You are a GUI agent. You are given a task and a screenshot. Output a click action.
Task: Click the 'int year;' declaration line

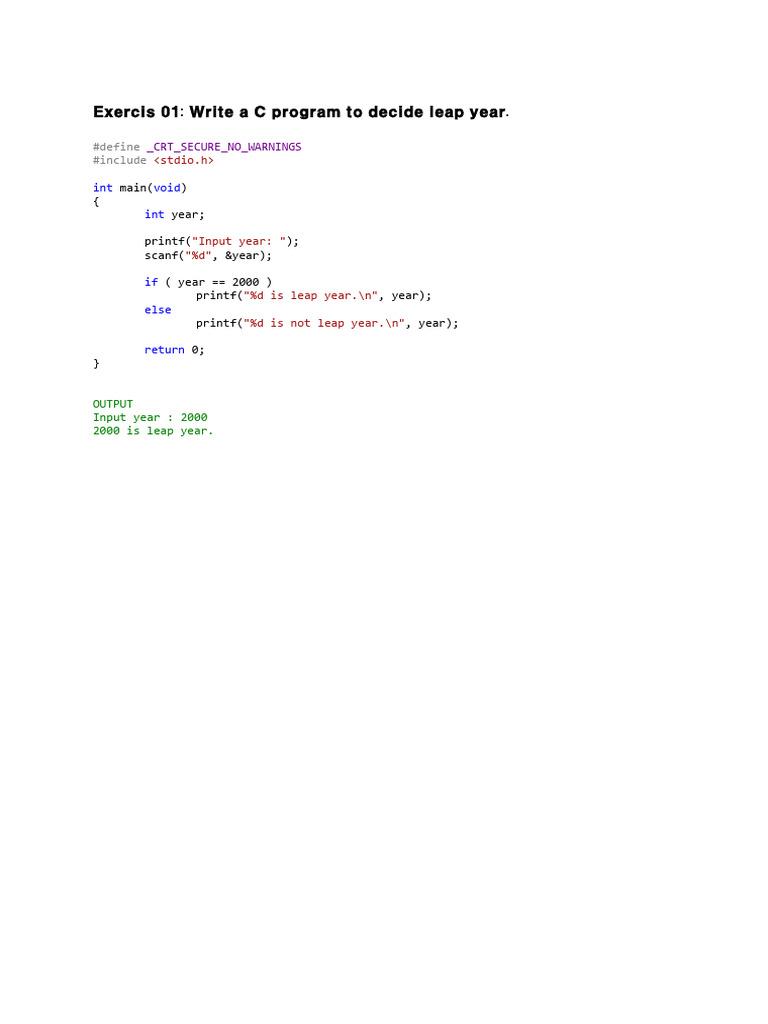pyautogui.click(x=174, y=215)
